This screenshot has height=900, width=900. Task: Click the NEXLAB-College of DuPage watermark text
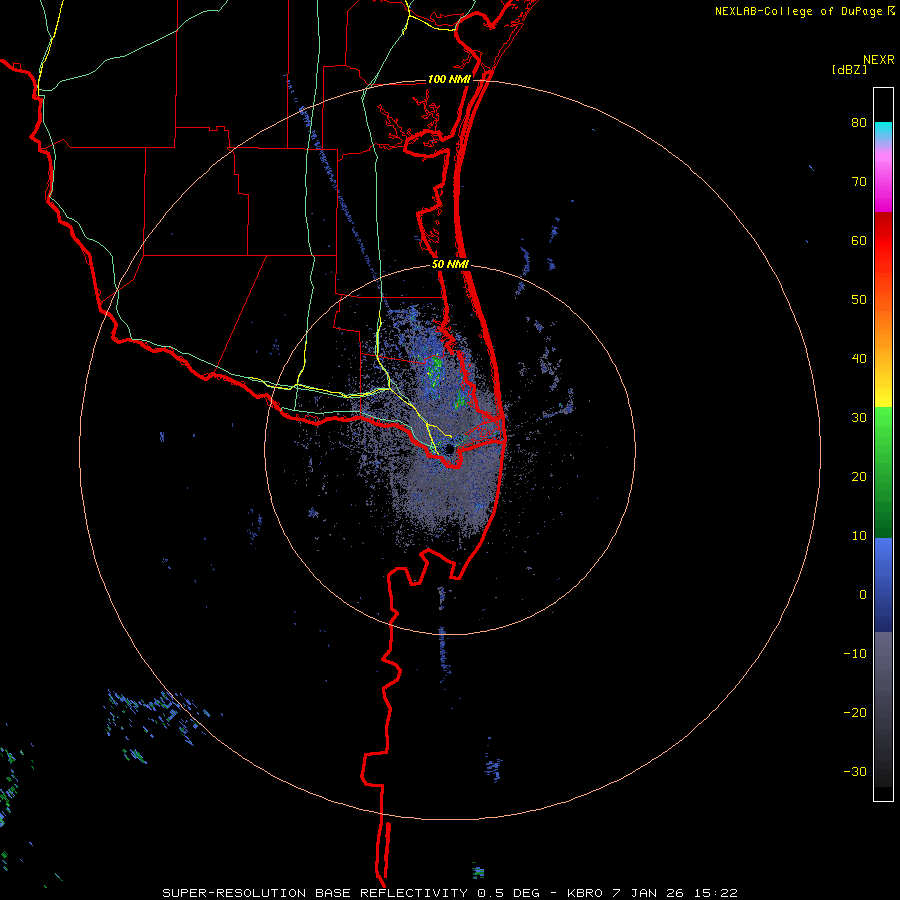tap(799, 11)
